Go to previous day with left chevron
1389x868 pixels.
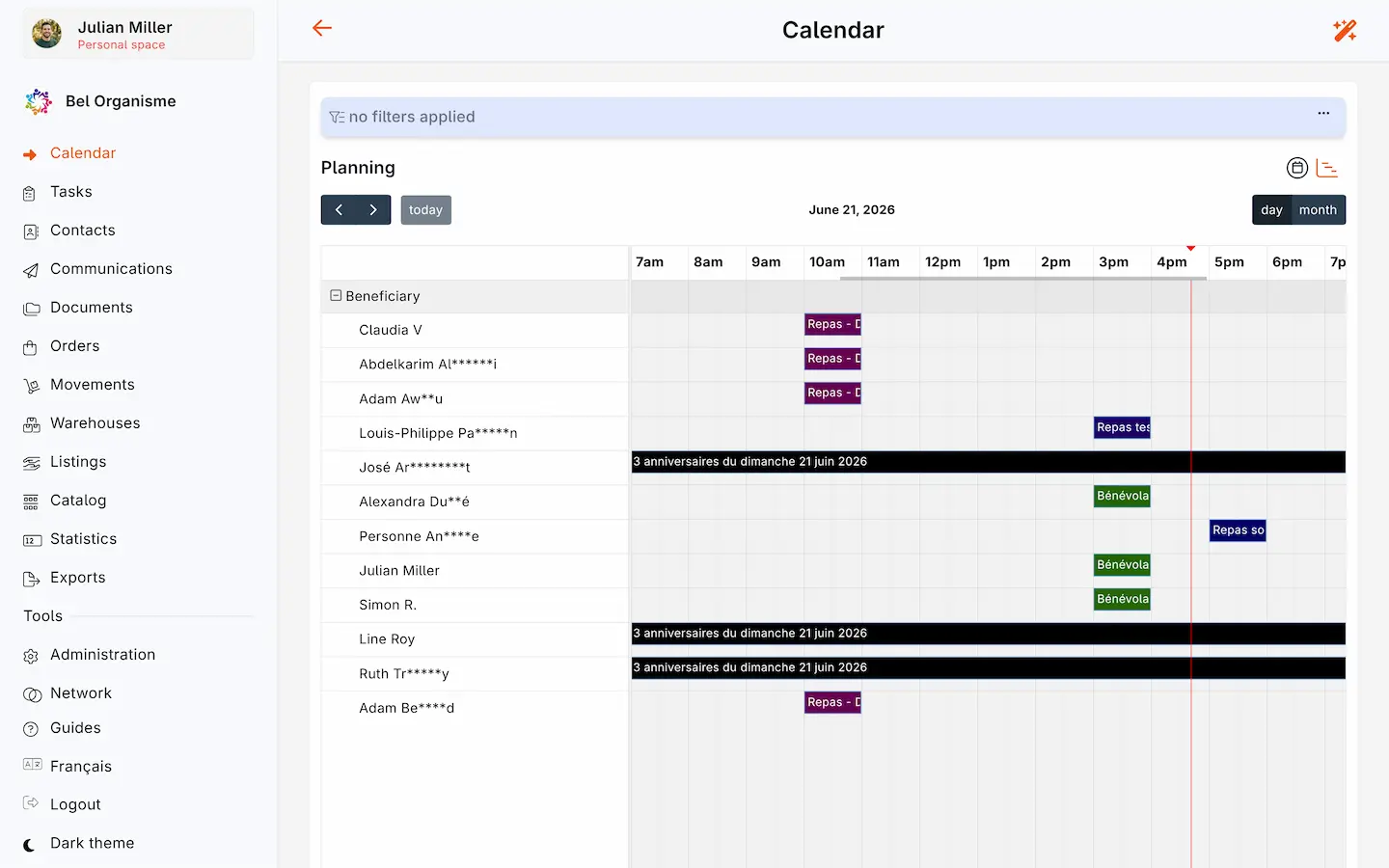pyautogui.click(x=339, y=209)
